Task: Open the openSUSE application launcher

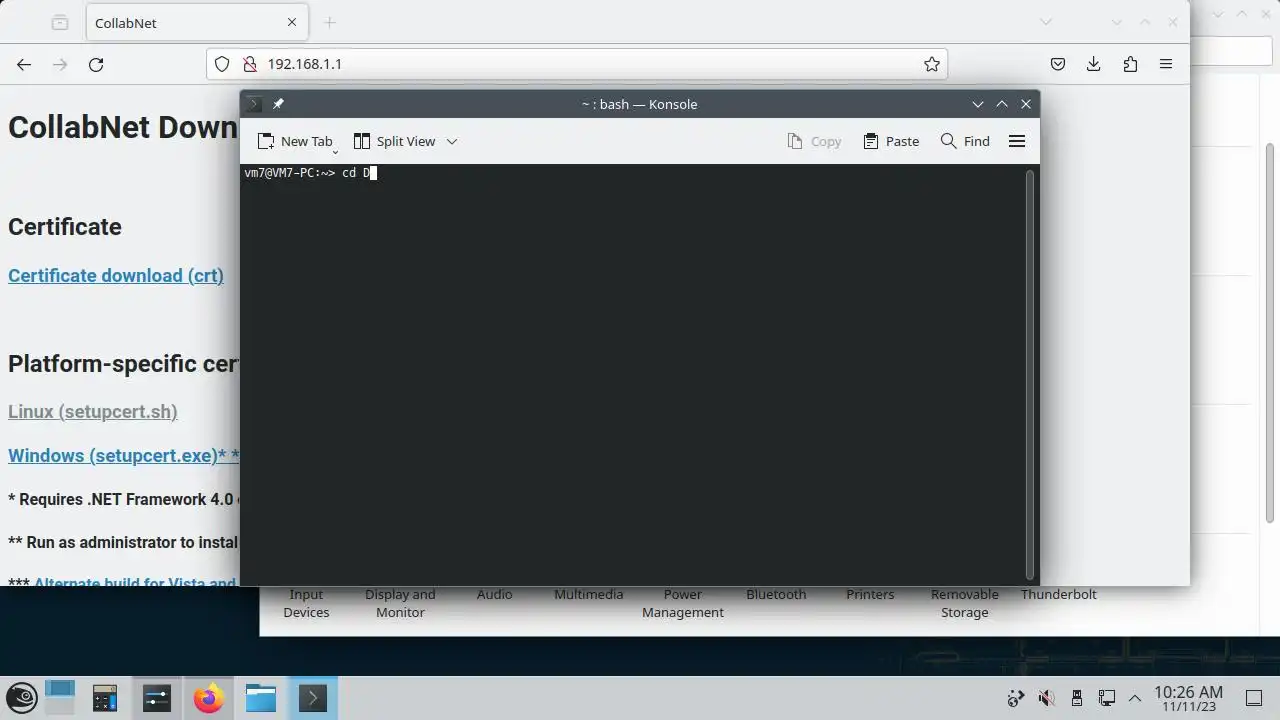Action: [22, 698]
